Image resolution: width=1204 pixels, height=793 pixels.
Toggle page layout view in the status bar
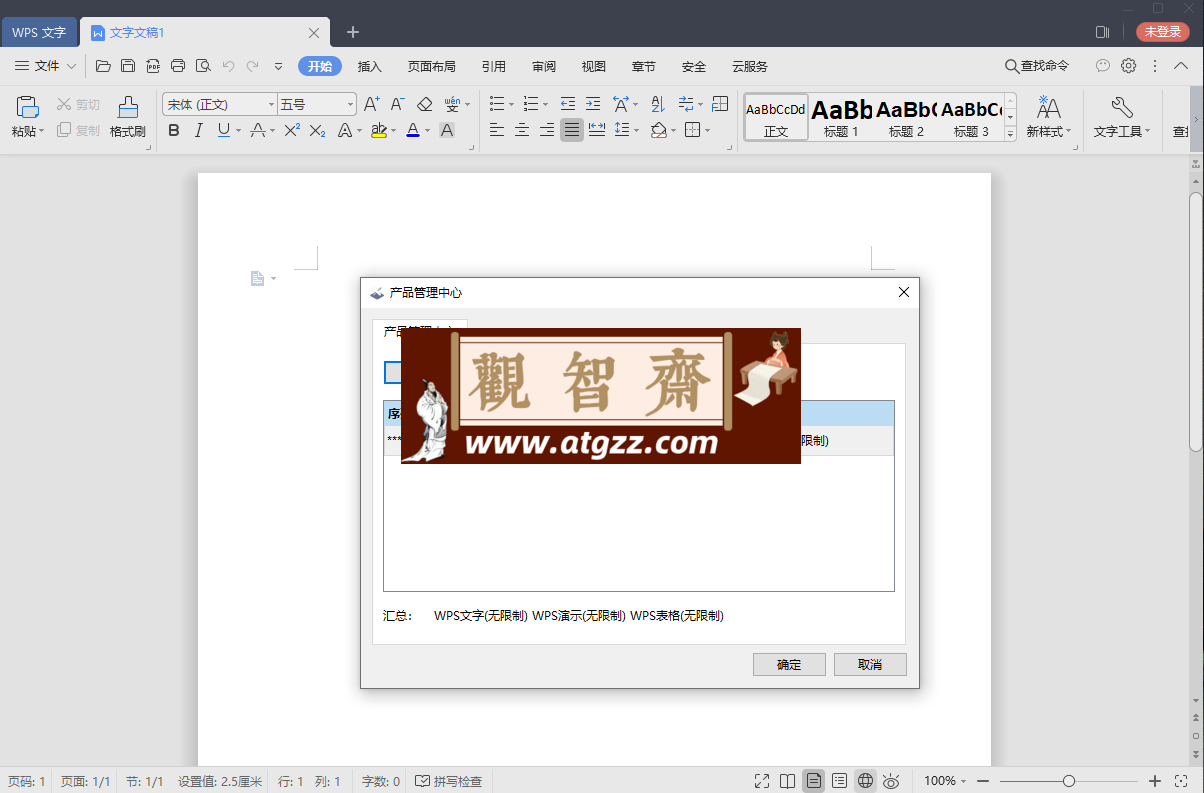click(x=814, y=781)
